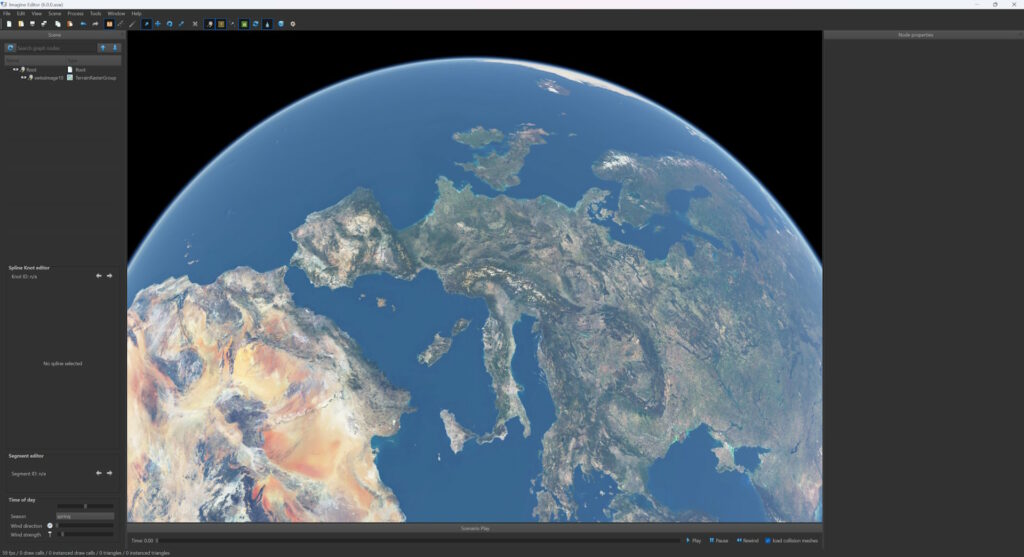Open the Window menu
1024x557 pixels.
click(116, 14)
